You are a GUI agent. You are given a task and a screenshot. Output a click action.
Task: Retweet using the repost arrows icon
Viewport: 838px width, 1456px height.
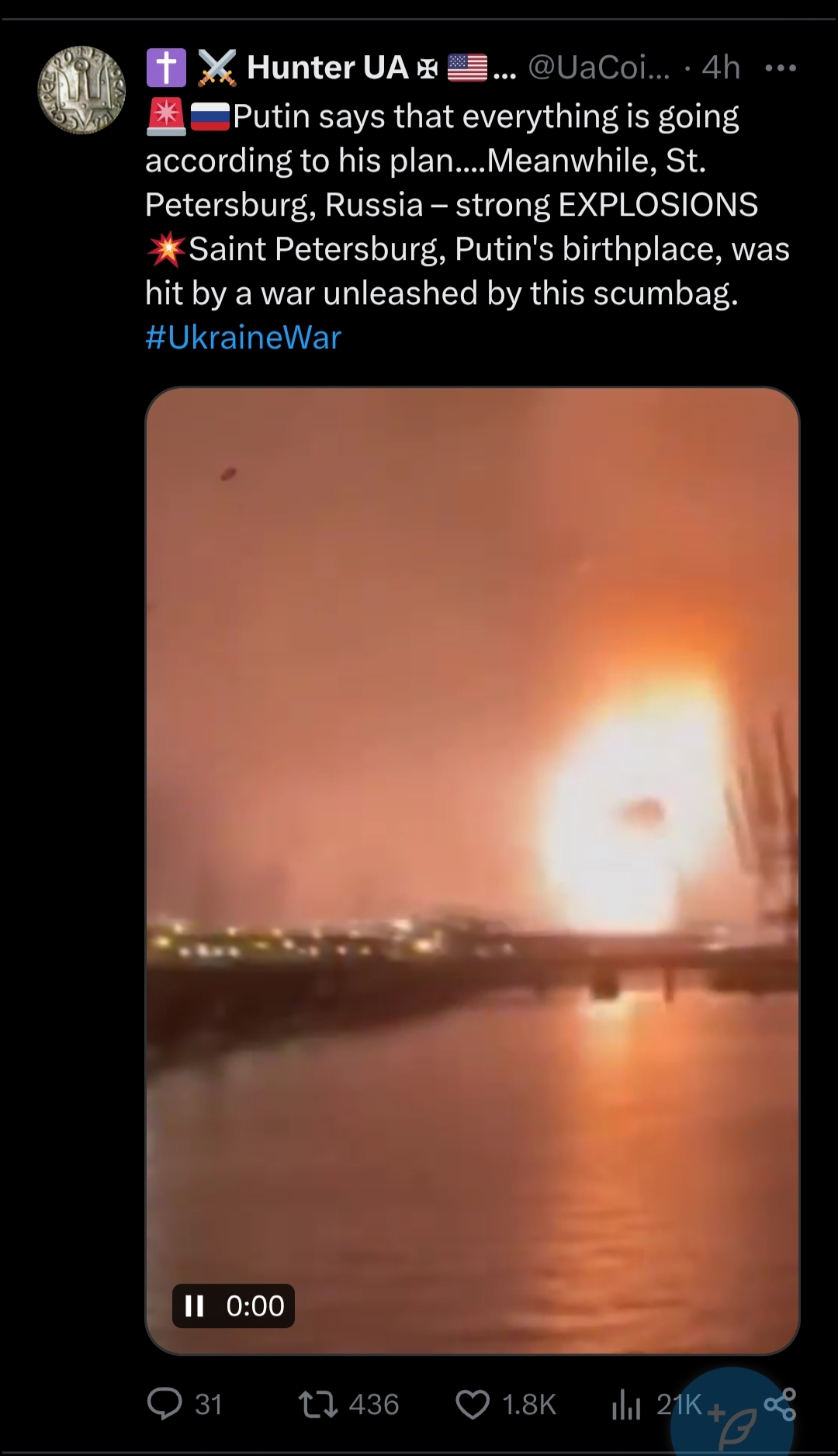point(318,1404)
